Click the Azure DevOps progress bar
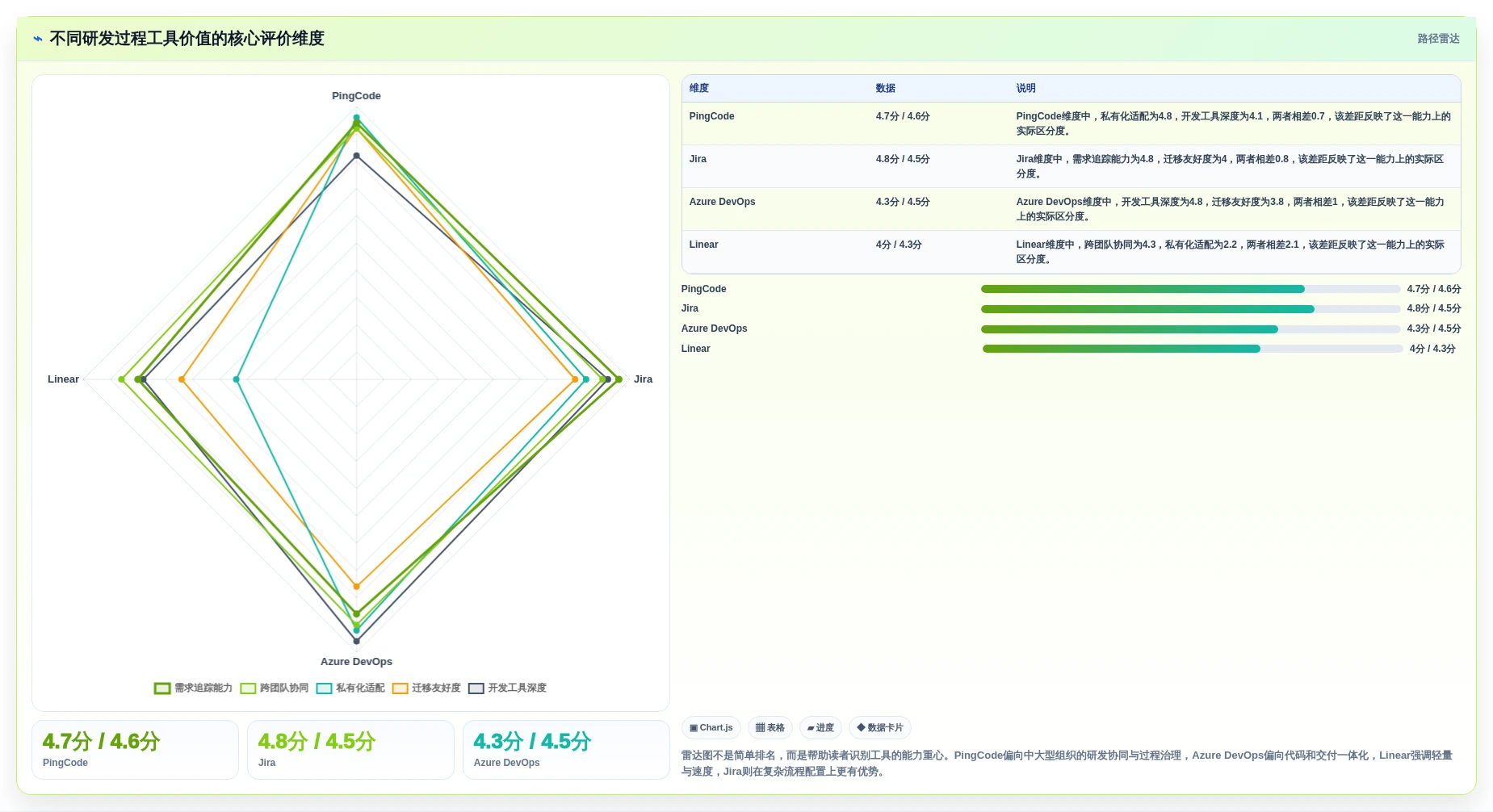 click(x=1190, y=329)
